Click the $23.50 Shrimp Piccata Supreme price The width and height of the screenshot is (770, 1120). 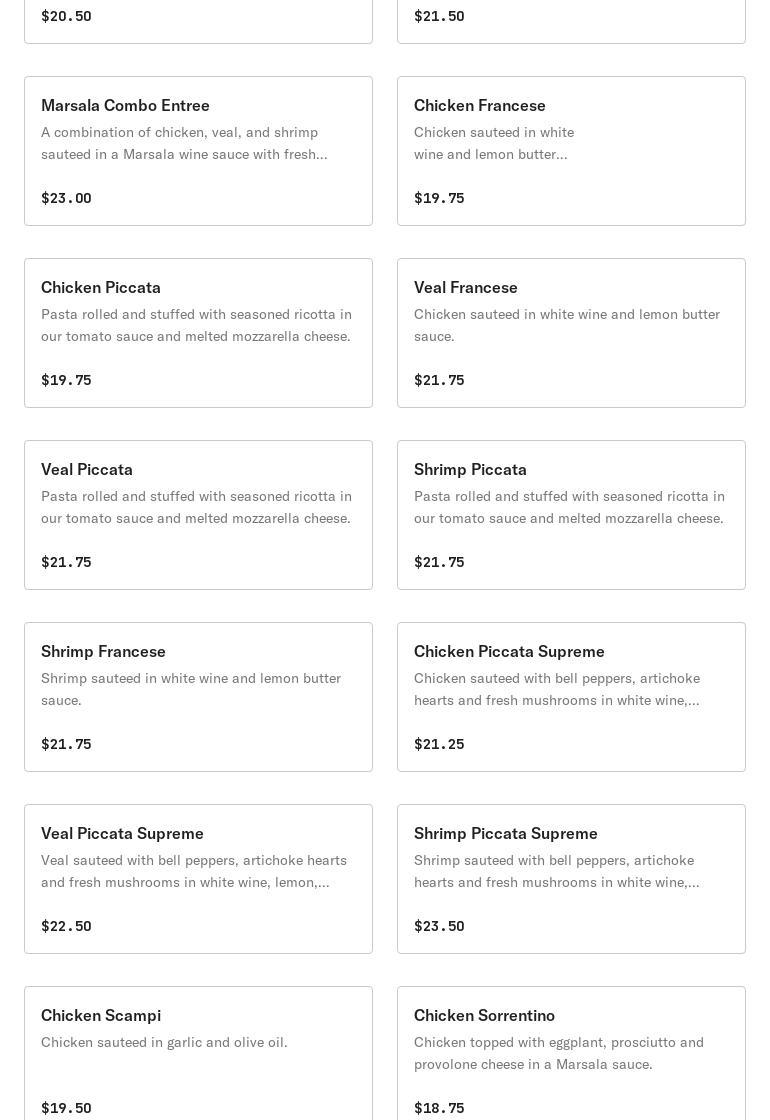coord(439,926)
